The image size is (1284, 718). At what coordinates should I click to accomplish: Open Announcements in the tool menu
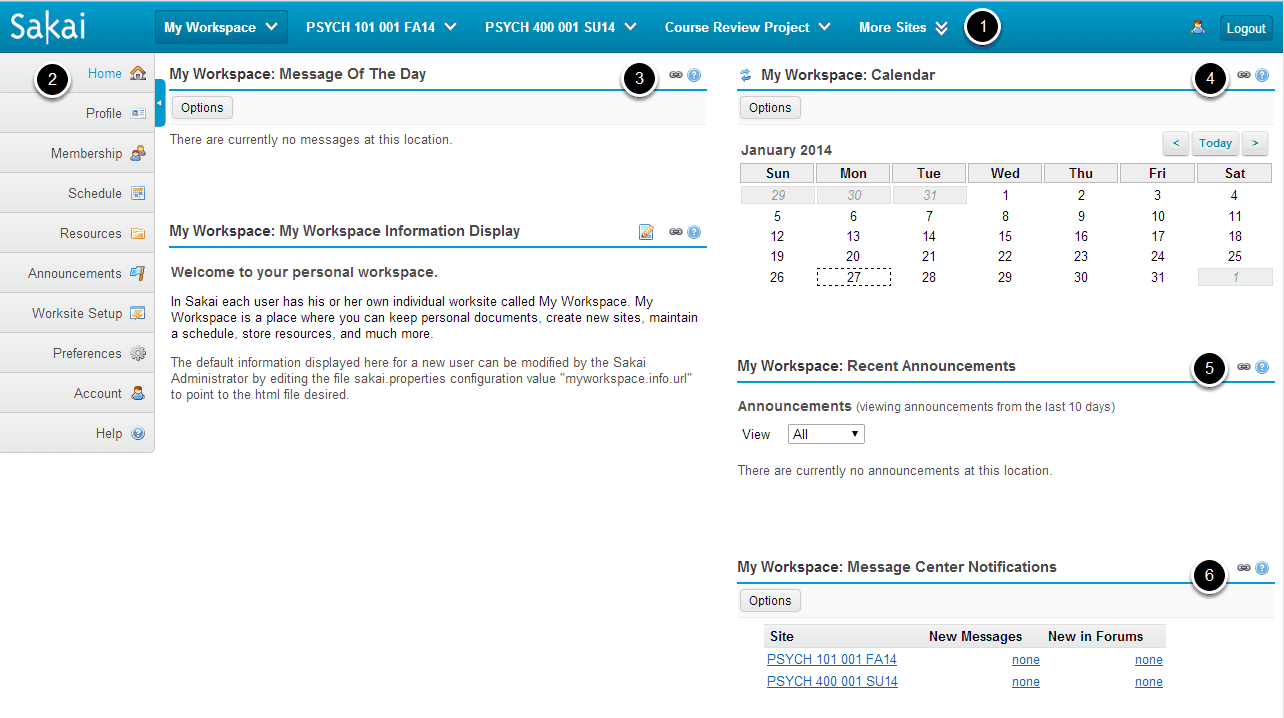[x=77, y=273]
